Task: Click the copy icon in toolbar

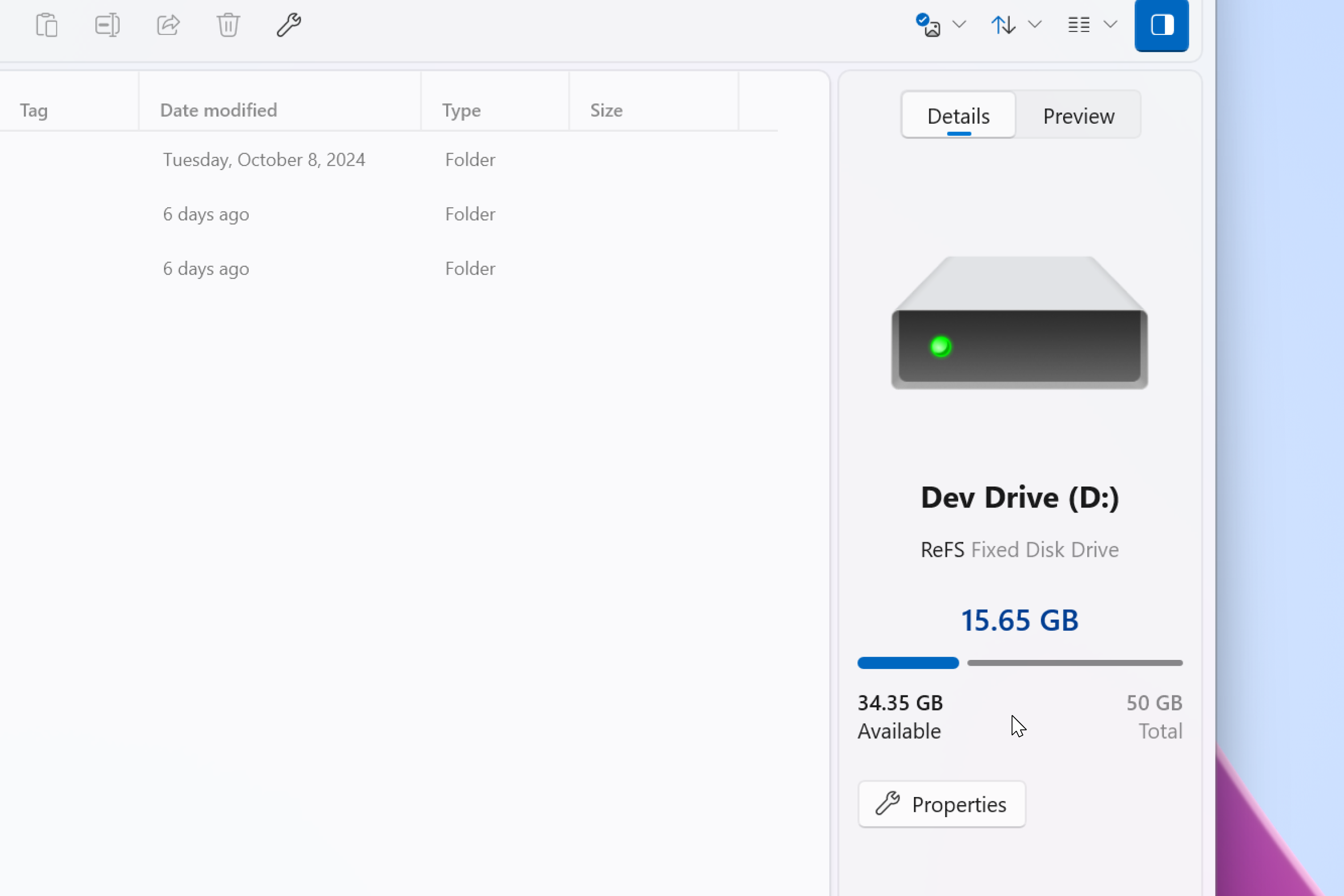Action: (46, 24)
